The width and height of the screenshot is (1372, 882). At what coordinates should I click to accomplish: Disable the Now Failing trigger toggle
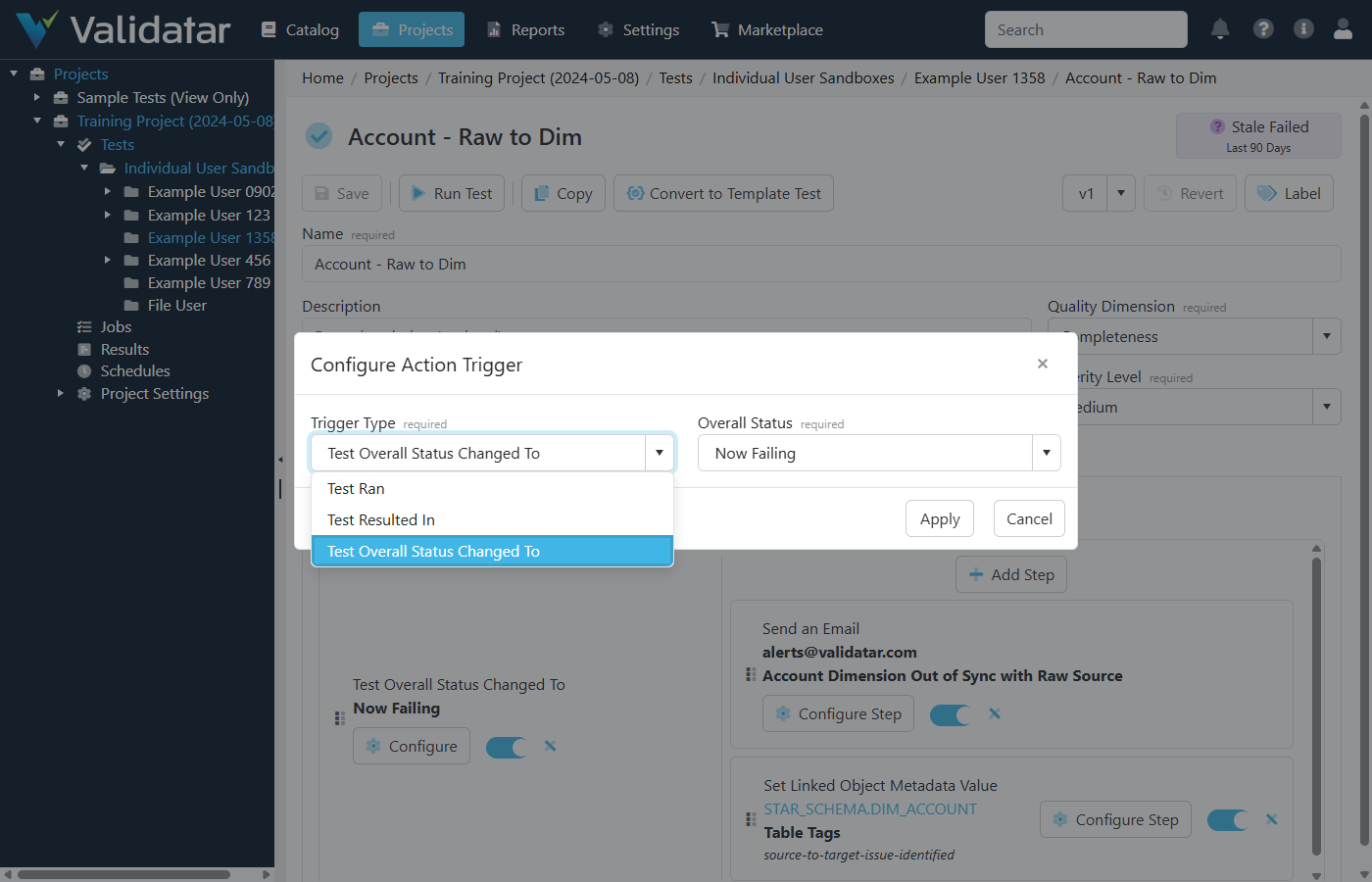(507, 746)
